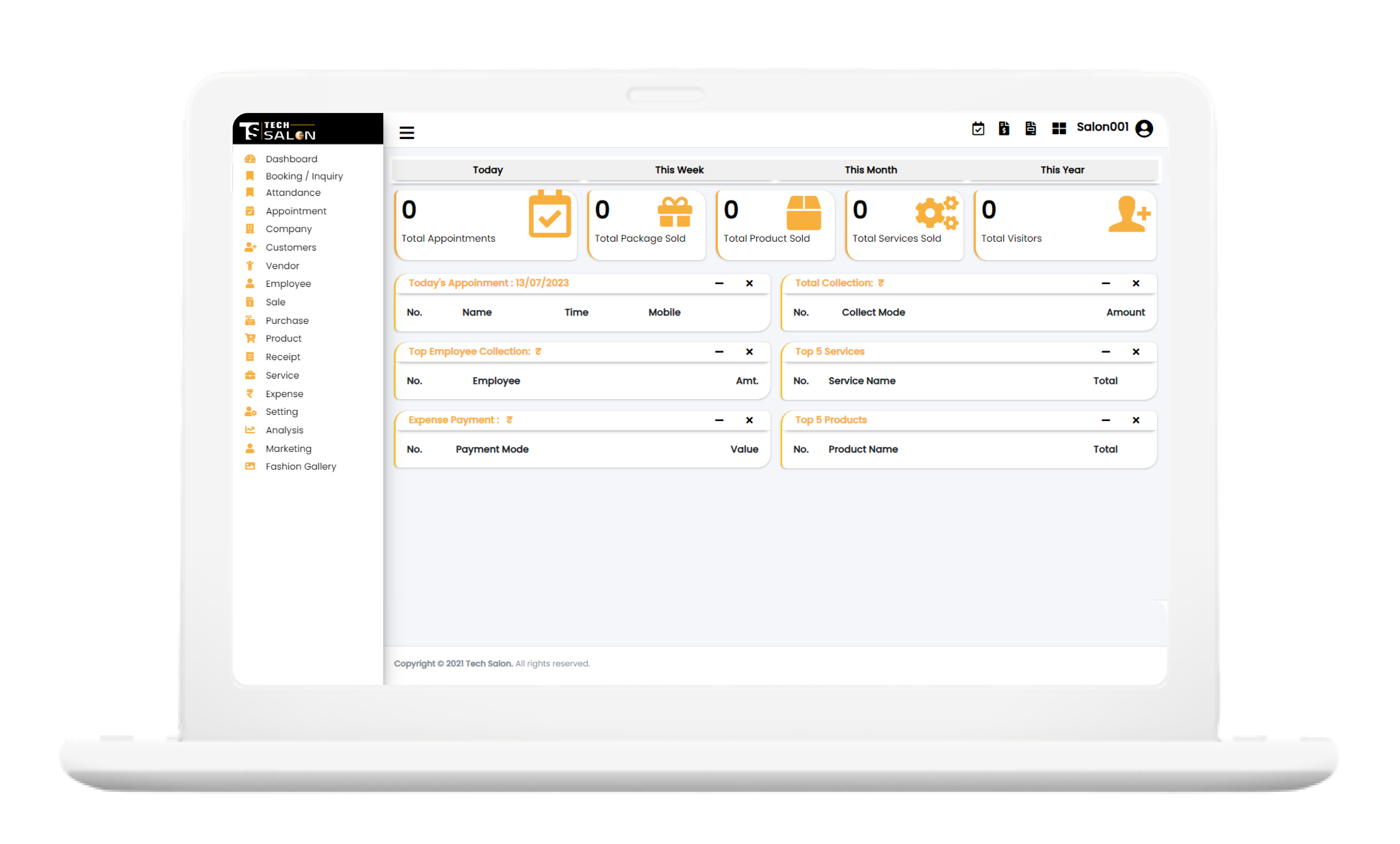Click the Service briefcase icon
Screen dimensions: 1400x844
tap(250, 375)
